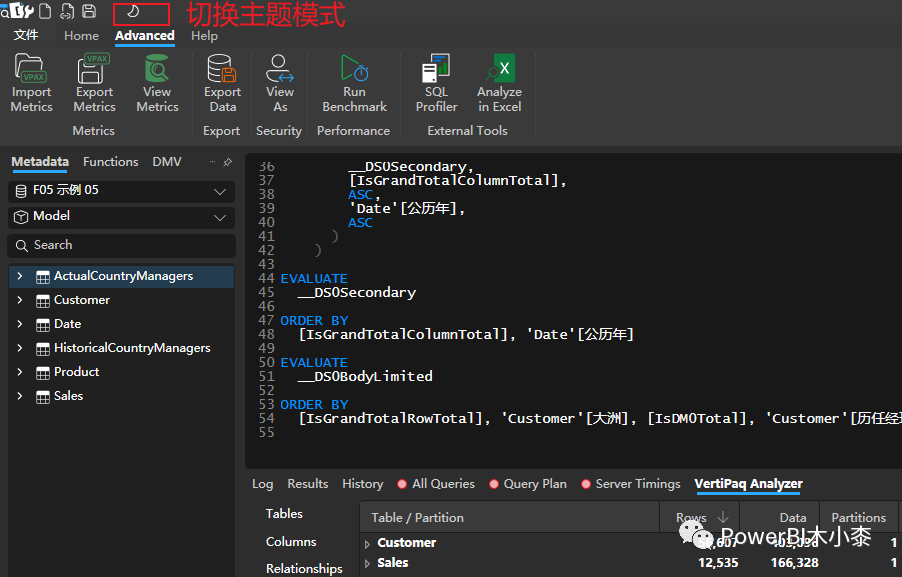Click the Customer table icon
Image resolution: width=902 pixels, height=577 pixels.
(43, 301)
